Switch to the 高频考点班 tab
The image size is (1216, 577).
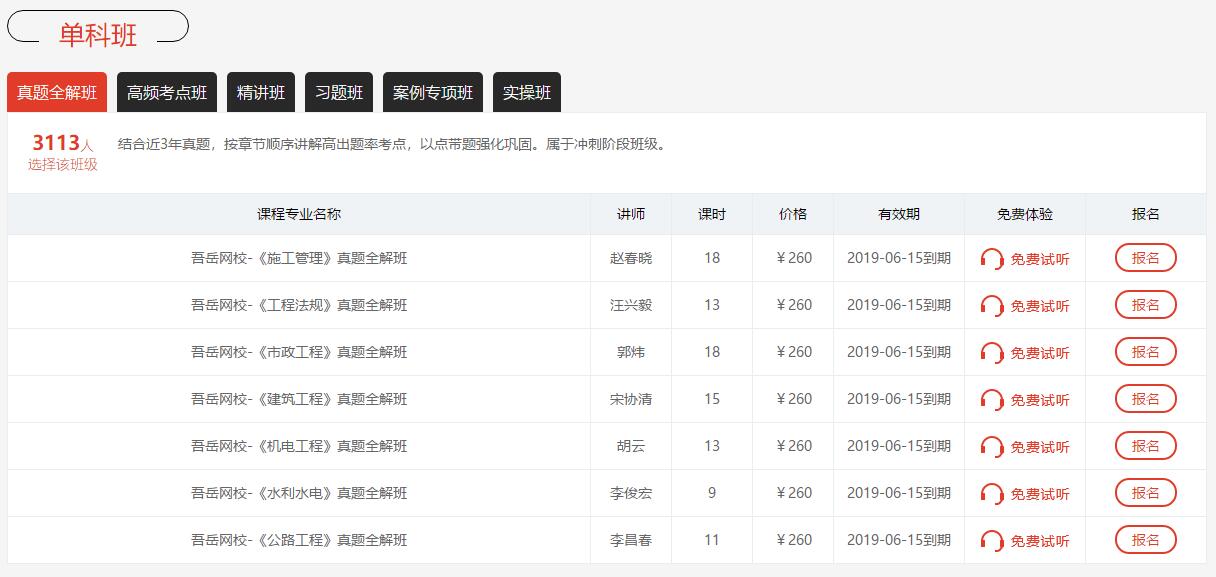point(167,92)
